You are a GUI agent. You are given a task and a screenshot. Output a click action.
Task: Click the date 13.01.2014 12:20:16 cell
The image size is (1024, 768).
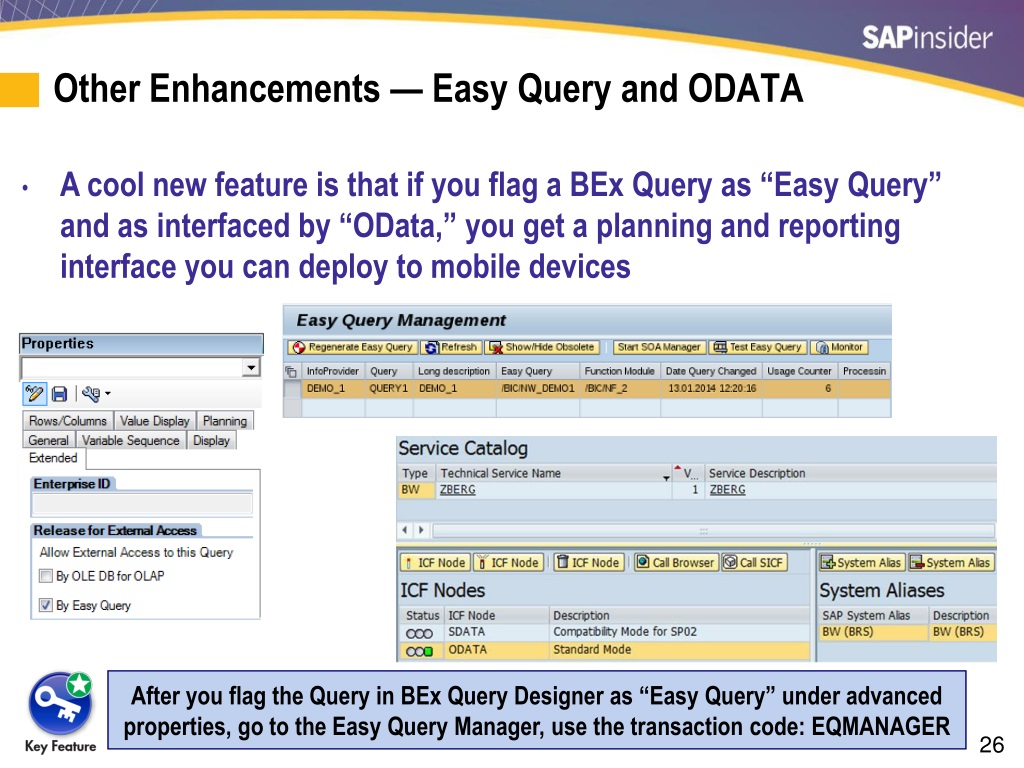coord(712,389)
